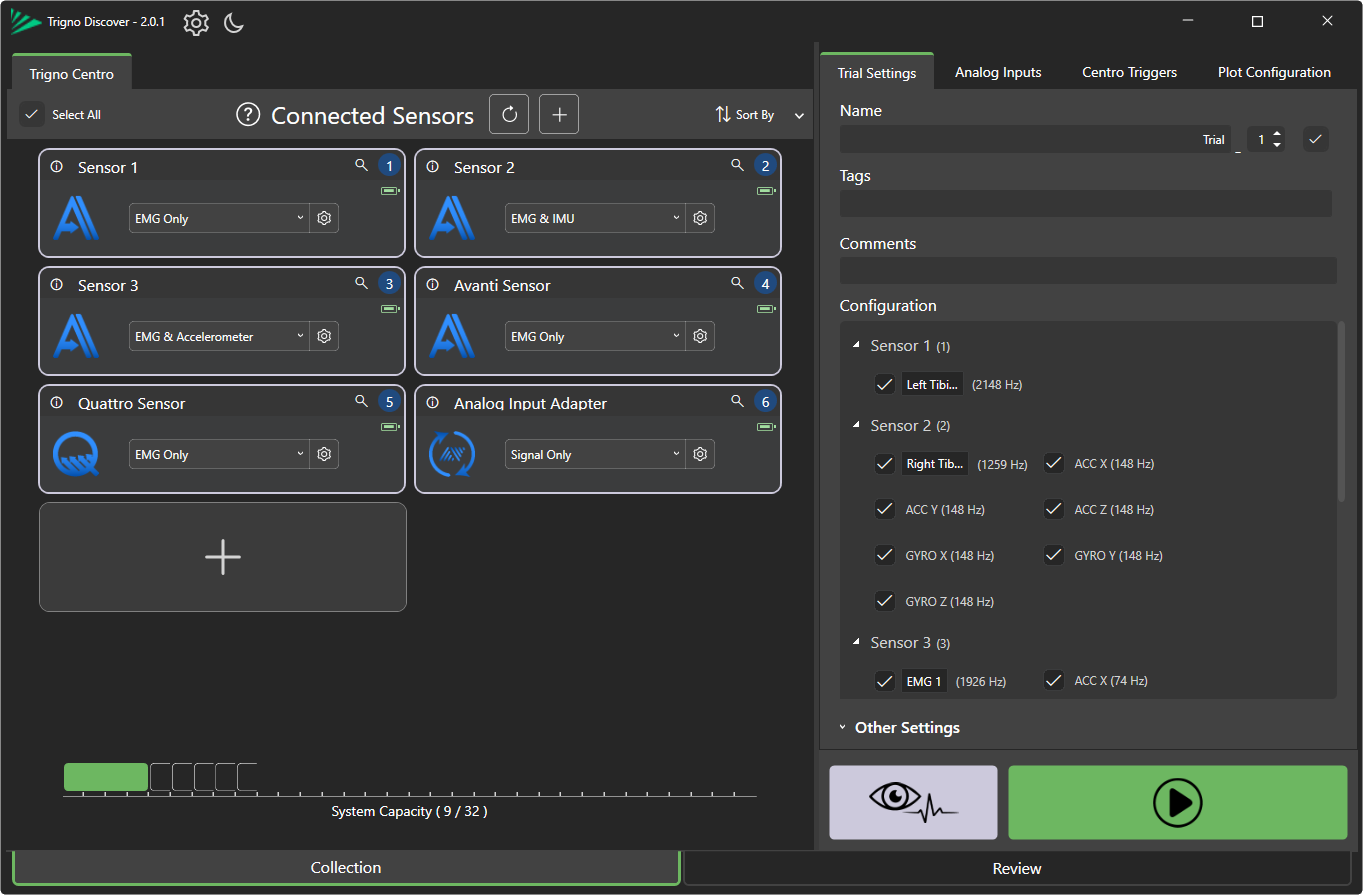The width and height of the screenshot is (1363, 895).
Task: Click the Connected Sensors help icon
Action: 248,115
